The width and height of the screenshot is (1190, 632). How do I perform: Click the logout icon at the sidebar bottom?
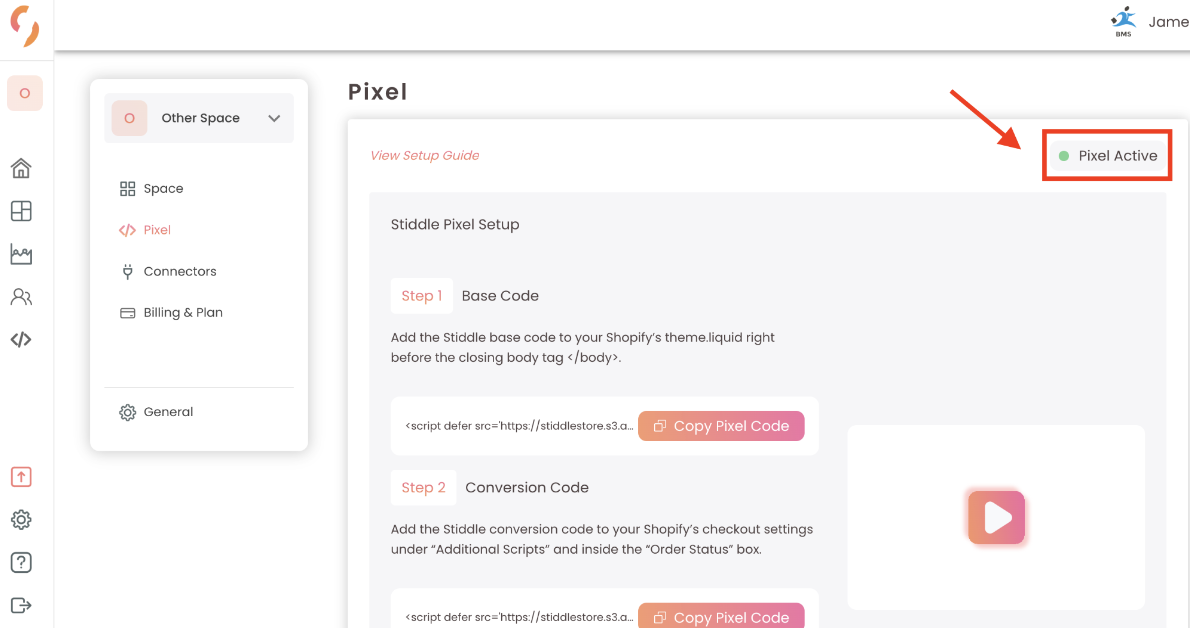(21, 605)
